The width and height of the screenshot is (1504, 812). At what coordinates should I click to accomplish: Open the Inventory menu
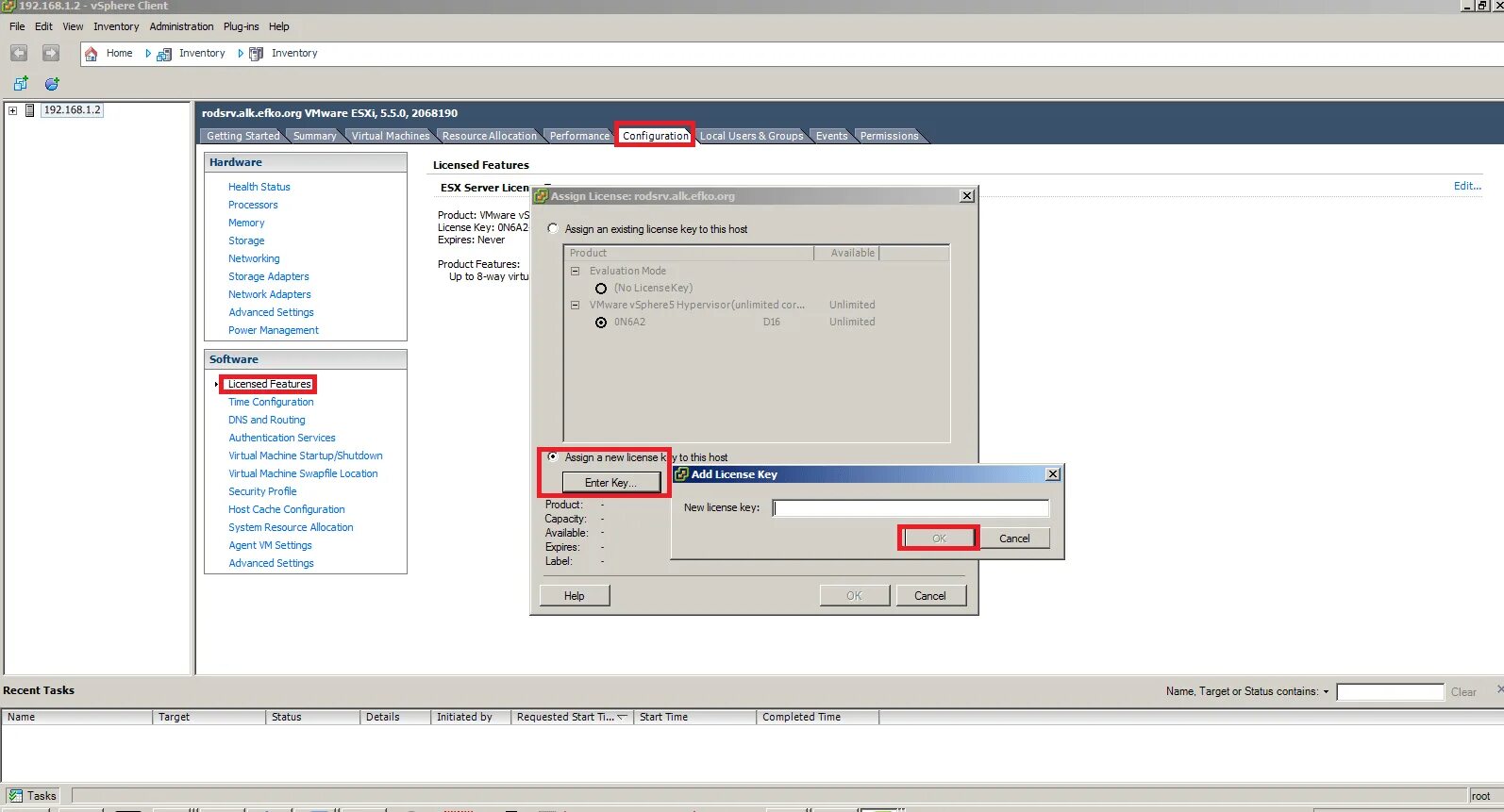point(116,26)
